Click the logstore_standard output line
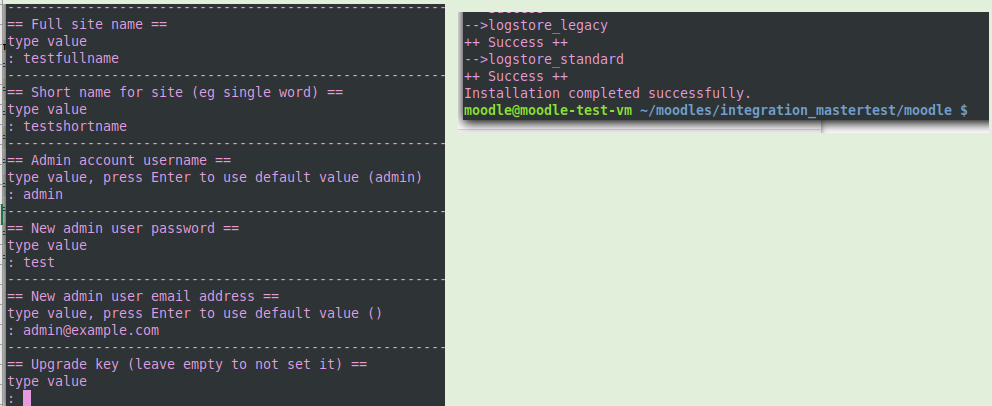This screenshot has width=992, height=406. (544, 59)
